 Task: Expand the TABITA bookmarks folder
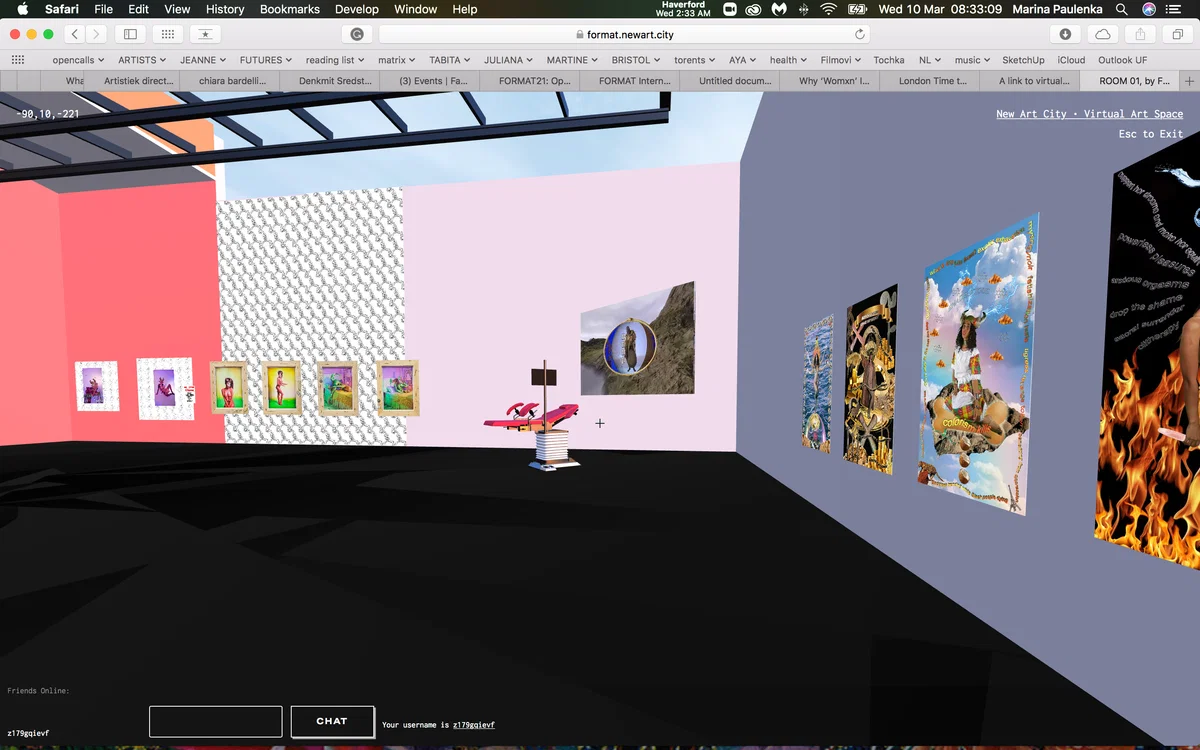450,60
